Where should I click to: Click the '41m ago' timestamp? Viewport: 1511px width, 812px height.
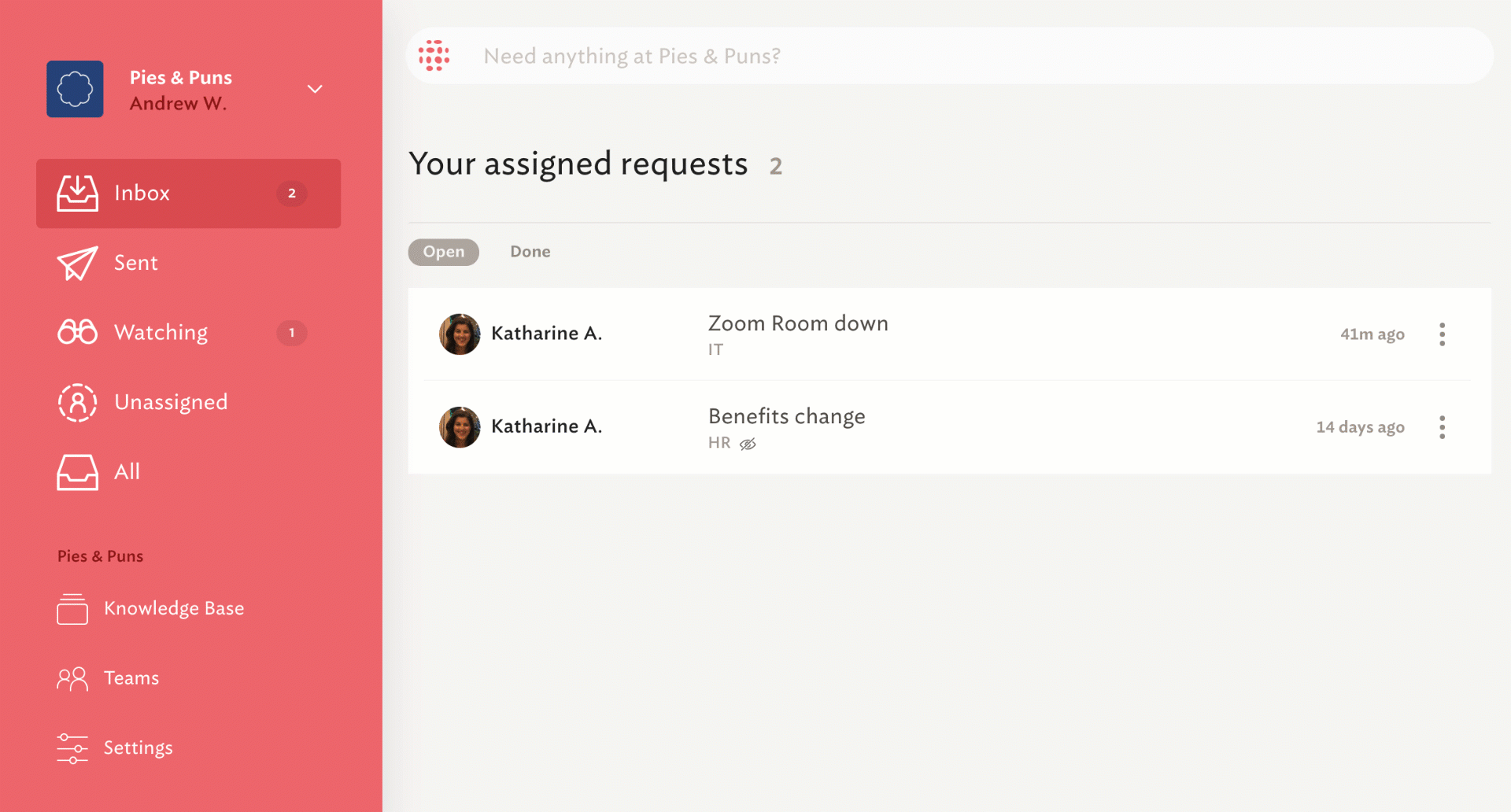[1372, 334]
